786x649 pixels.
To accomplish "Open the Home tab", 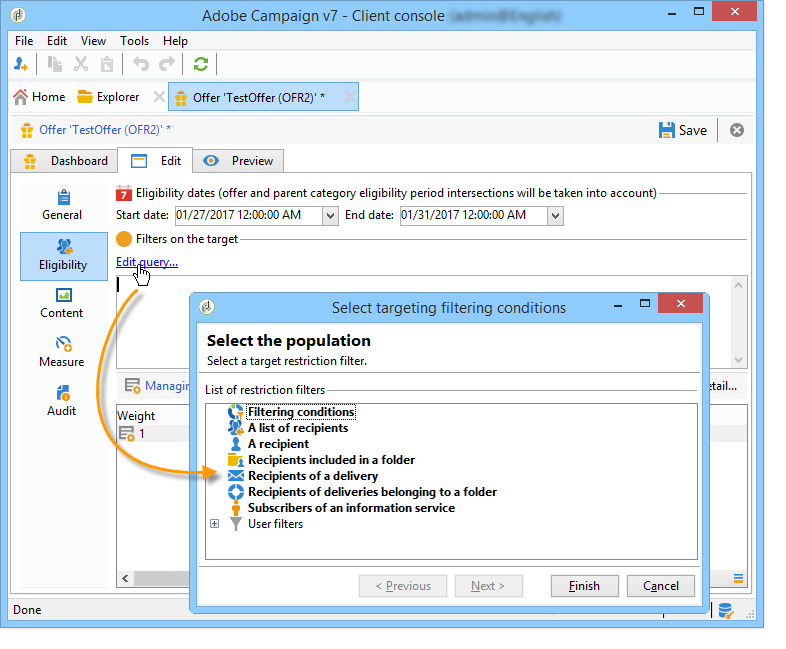I will 40,97.
